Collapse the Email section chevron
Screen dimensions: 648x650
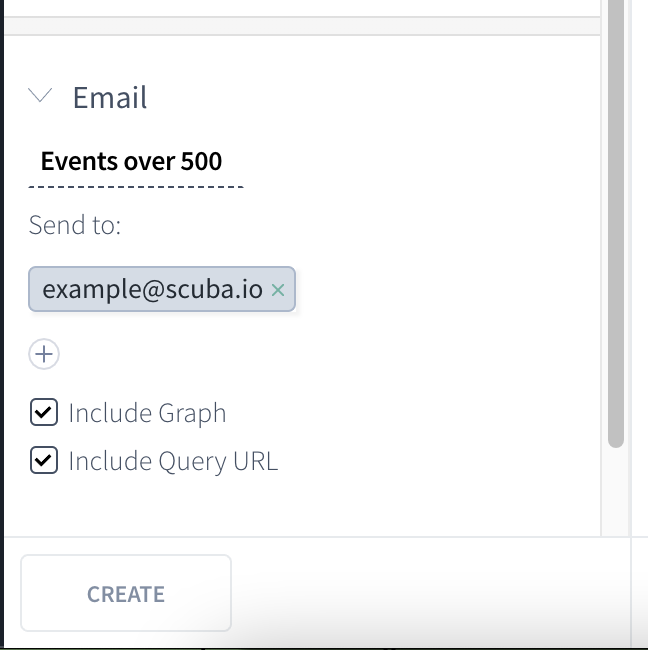click(40, 95)
